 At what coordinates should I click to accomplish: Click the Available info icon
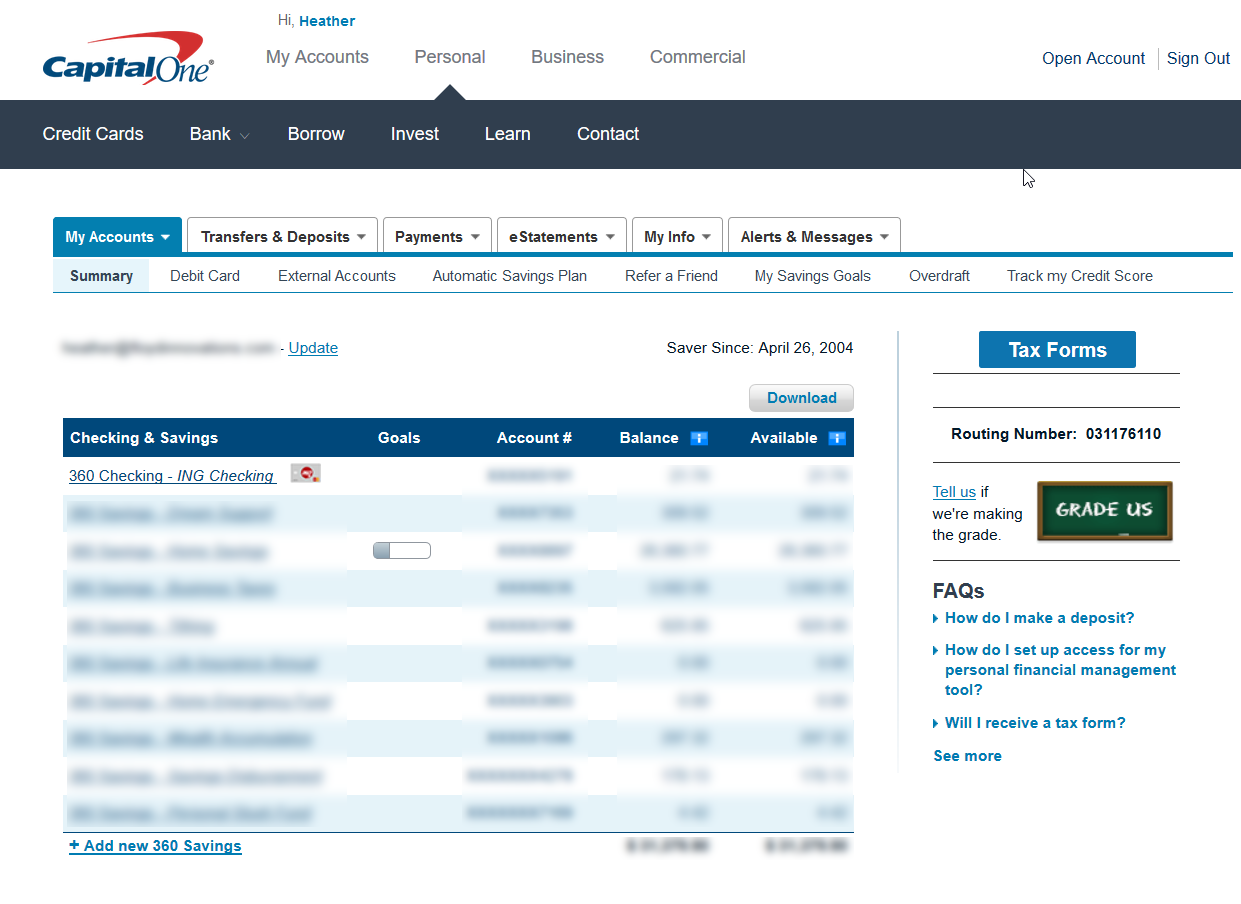(x=837, y=438)
